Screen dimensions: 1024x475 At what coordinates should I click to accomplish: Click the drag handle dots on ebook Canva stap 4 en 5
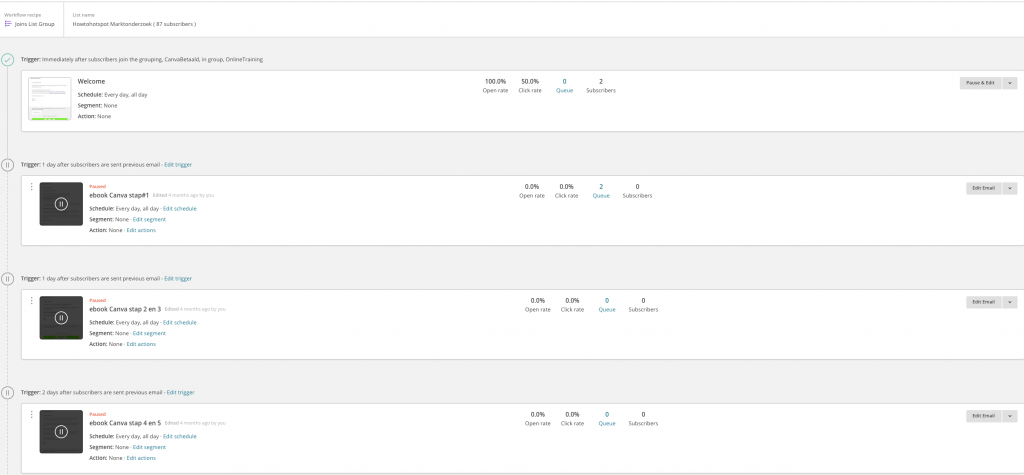point(32,415)
